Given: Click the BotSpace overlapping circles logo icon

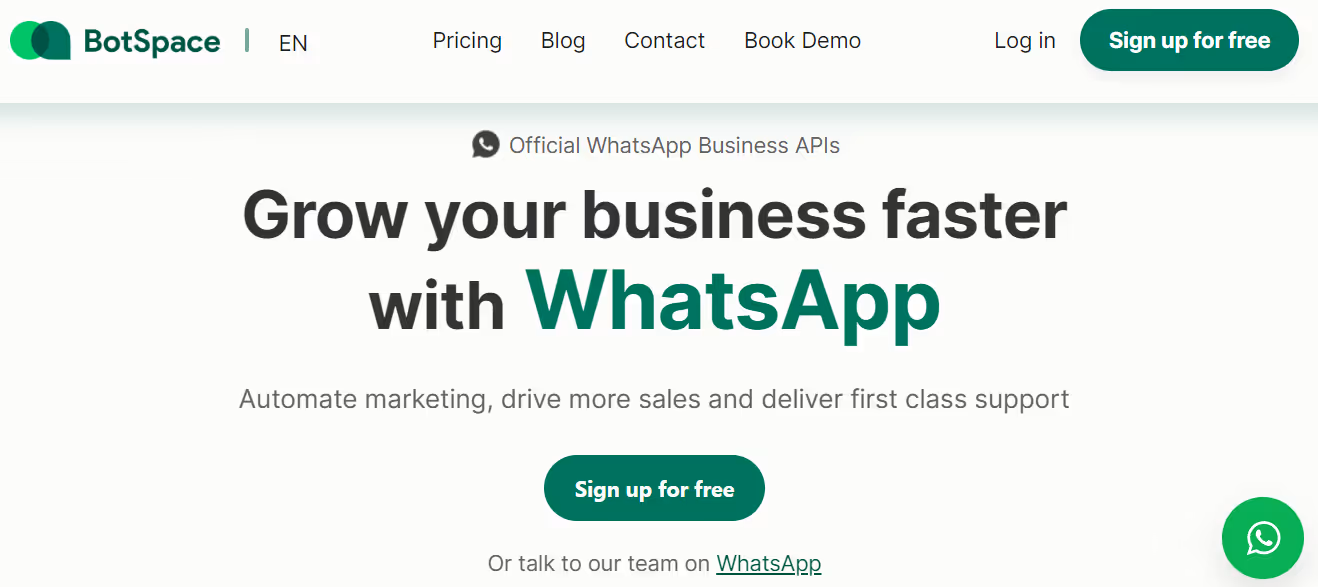Looking at the screenshot, I should coord(40,41).
